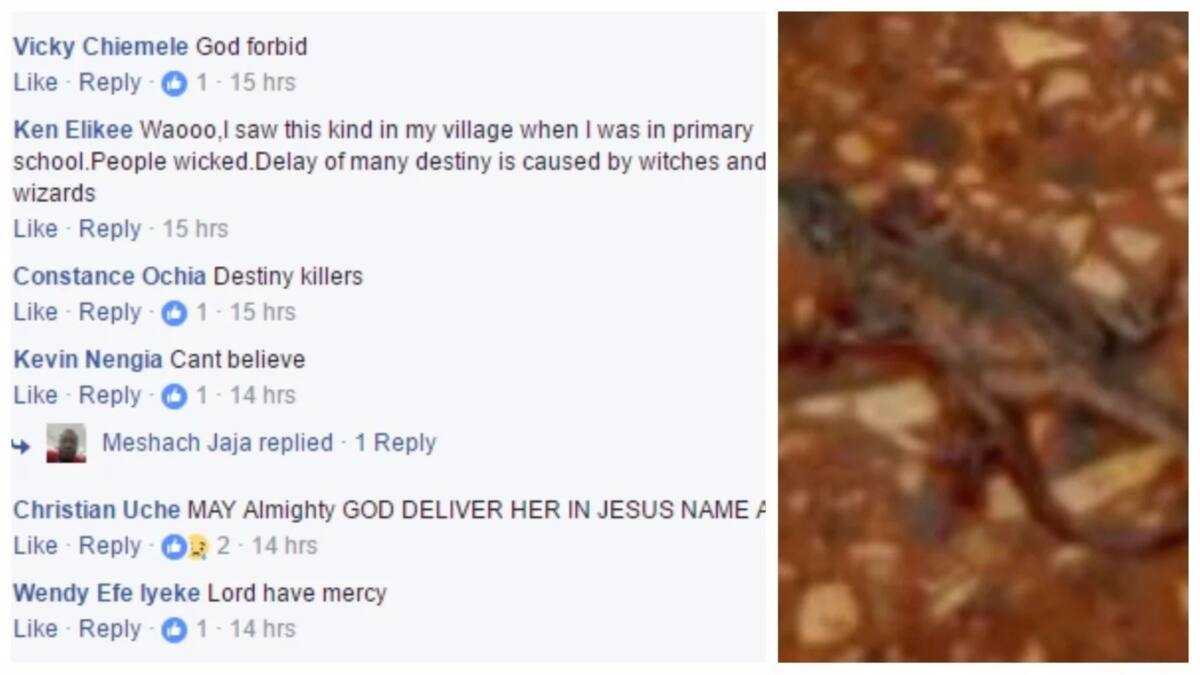Click the like reaction icon under Wendy Efe Iyeke's comment
This screenshot has width=1200, height=675.
174,629
